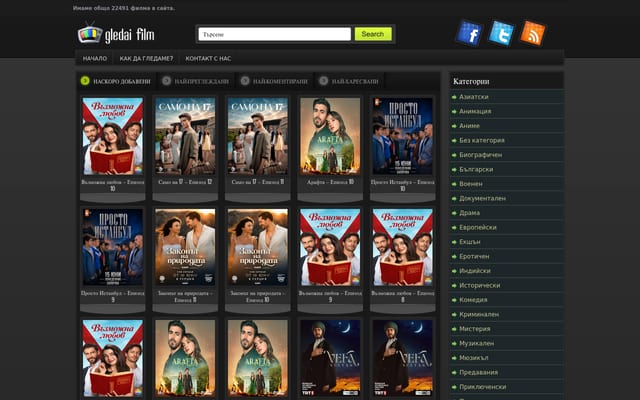
Task: Open the Предавания category link
Action: click(x=478, y=372)
